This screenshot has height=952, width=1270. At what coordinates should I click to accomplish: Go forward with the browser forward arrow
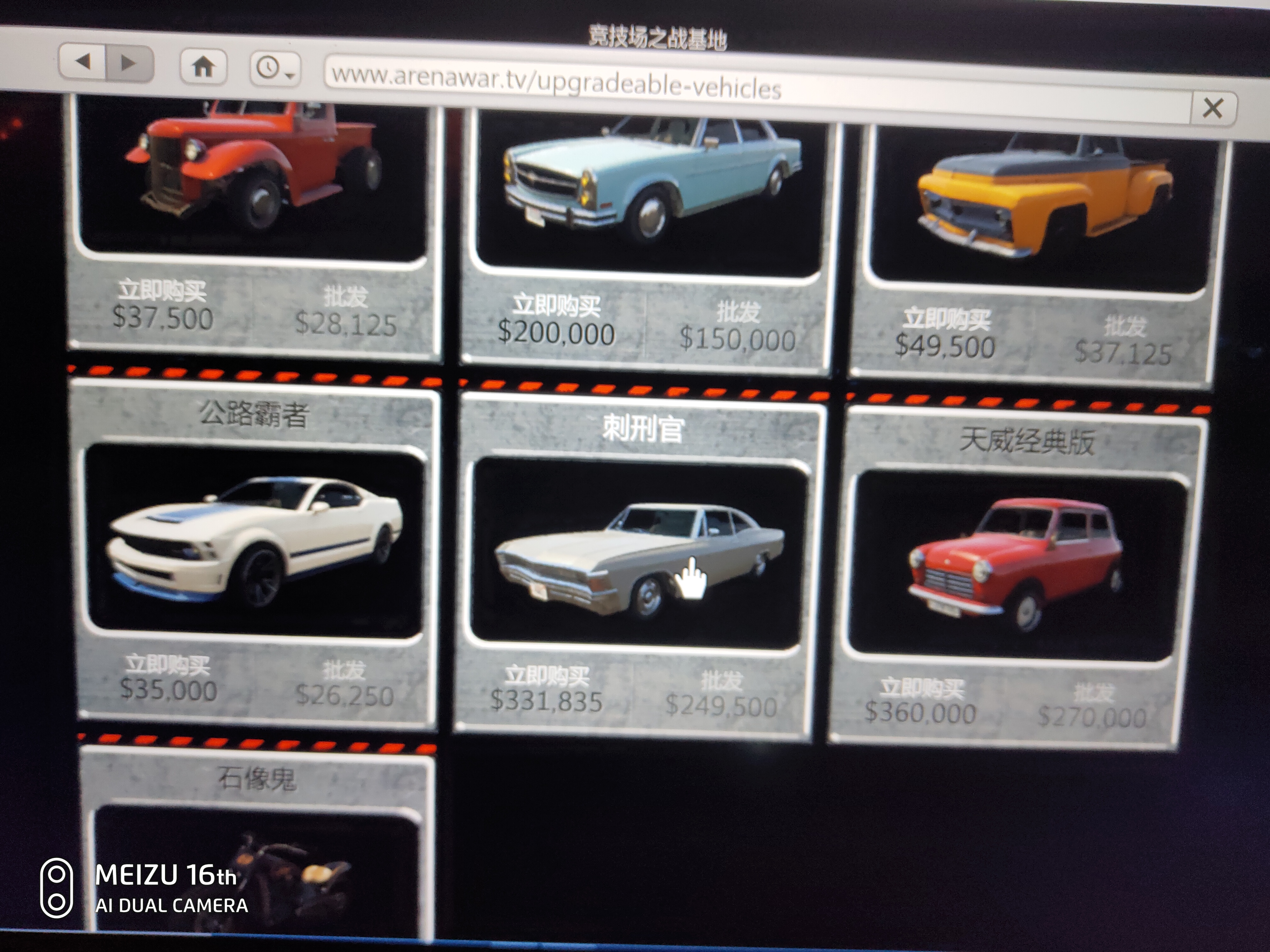pos(130,63)
